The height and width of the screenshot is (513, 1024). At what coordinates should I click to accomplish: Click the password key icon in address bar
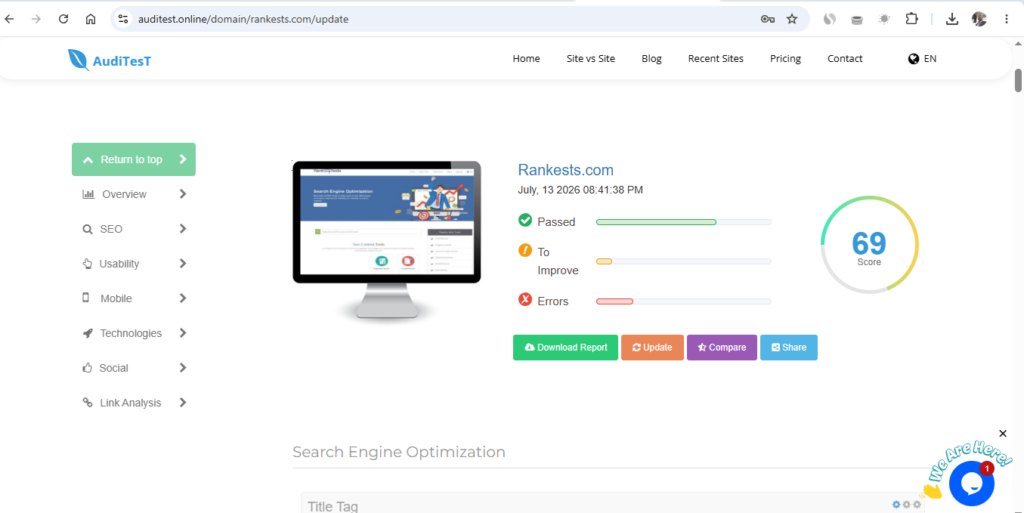(767, 19)
